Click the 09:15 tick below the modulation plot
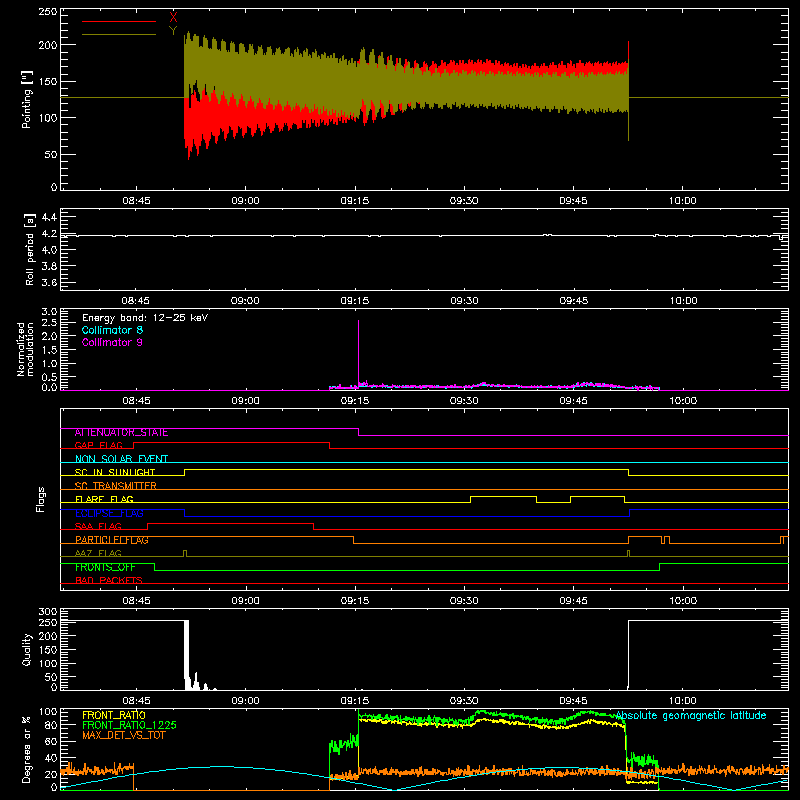The image size is (800, 800). coord(355,401)
